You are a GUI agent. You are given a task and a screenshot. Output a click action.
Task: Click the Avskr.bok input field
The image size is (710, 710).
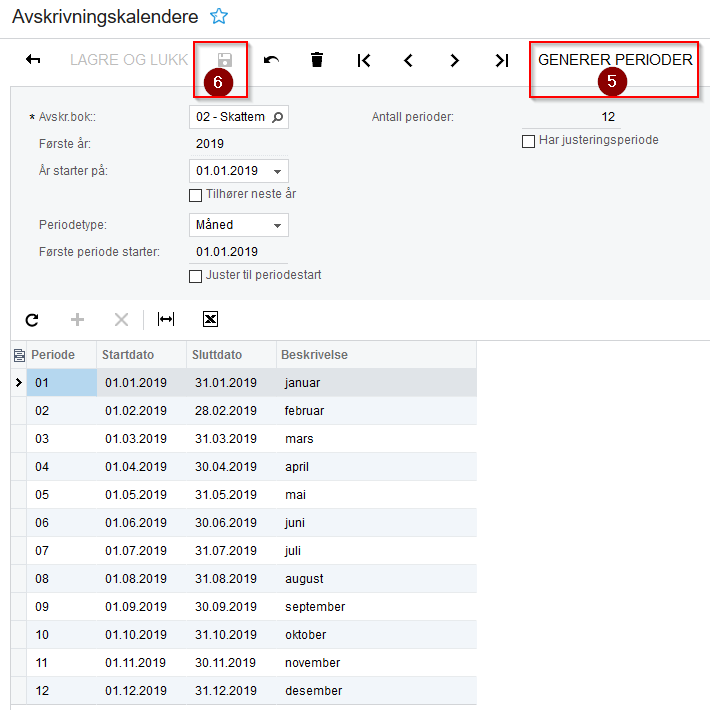pyautogui.click(x=239, y=117)
